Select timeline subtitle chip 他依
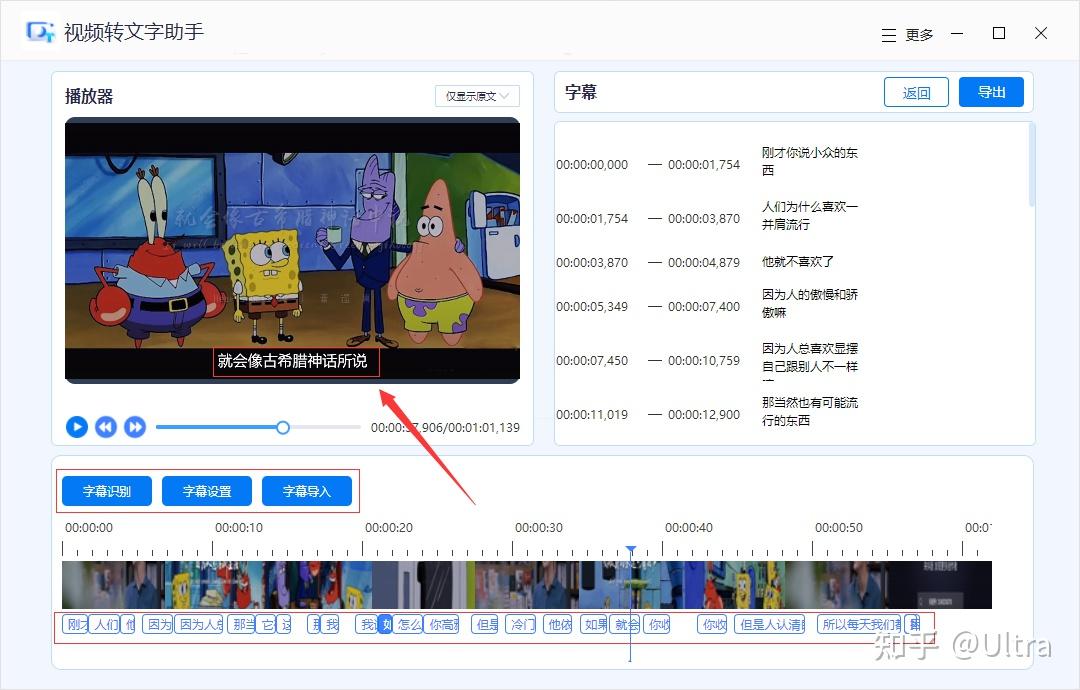The image size is (1080, 690). pyautogui.click(x=558, y=625)
